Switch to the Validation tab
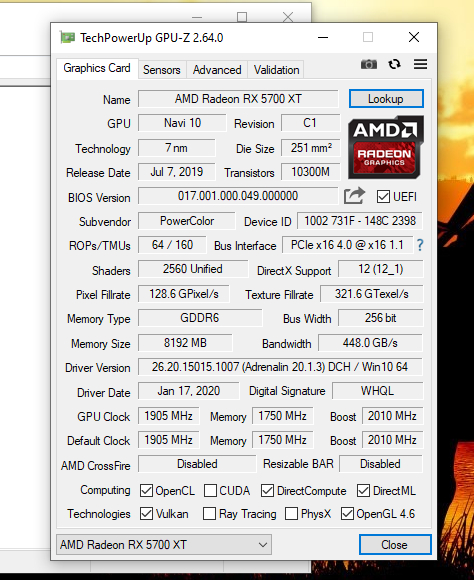 276,70
